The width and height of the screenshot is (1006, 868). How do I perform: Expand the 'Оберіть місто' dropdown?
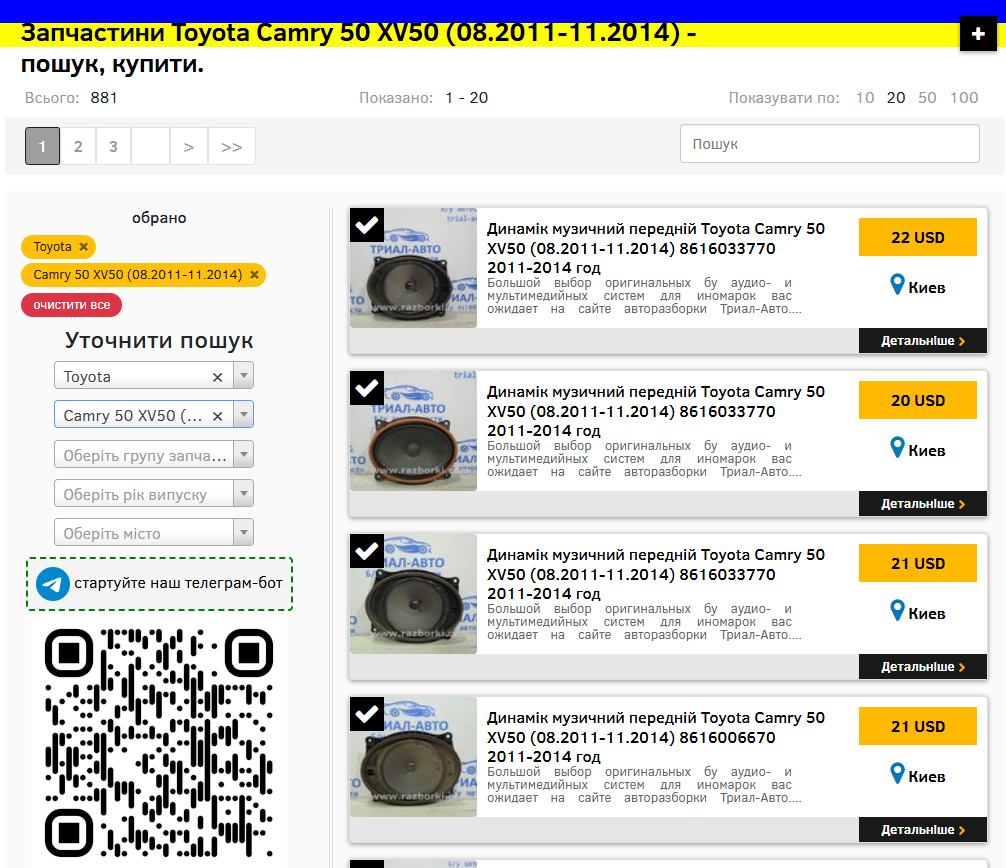244,532
